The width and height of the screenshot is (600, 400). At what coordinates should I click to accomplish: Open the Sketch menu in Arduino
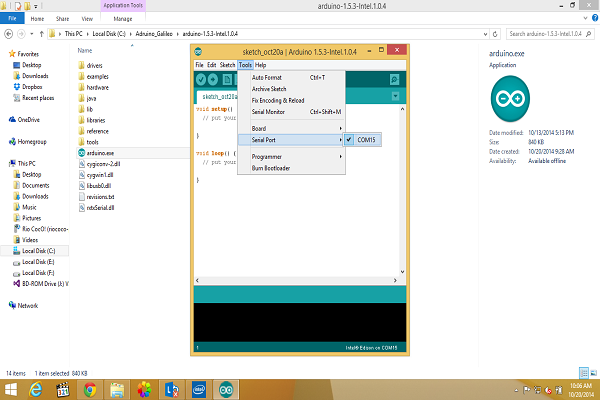[227, 65]
